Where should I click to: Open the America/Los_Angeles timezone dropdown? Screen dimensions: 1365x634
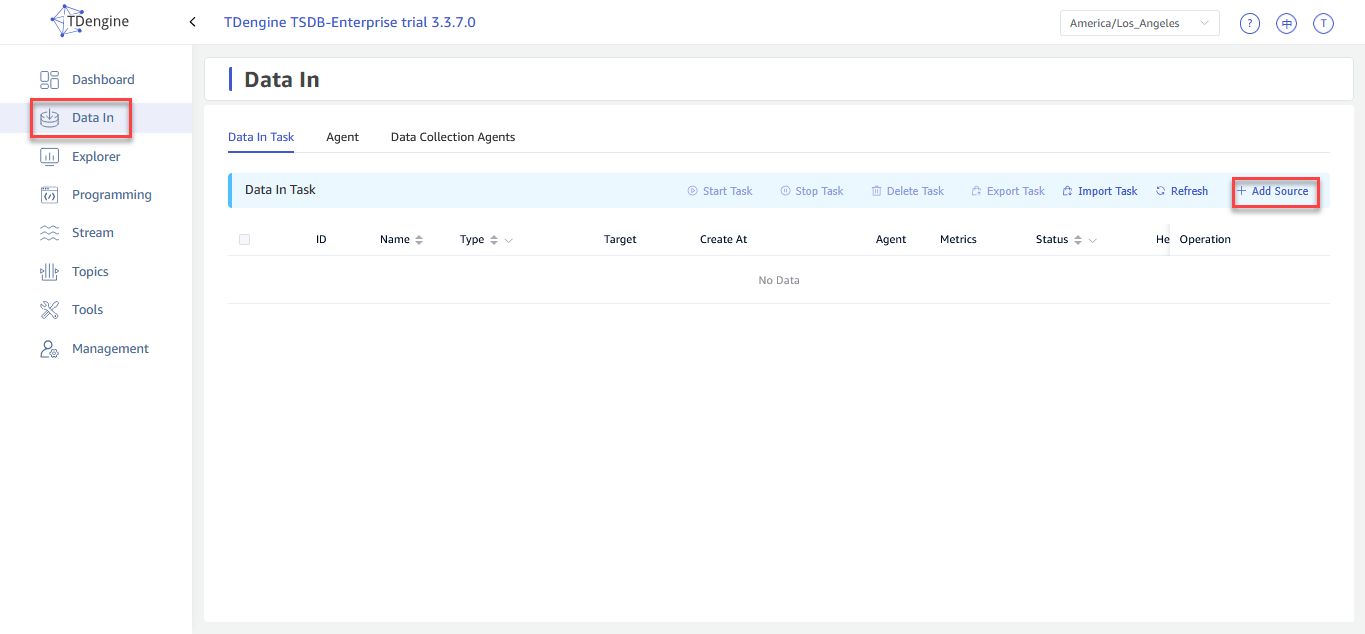[1139, 23]
